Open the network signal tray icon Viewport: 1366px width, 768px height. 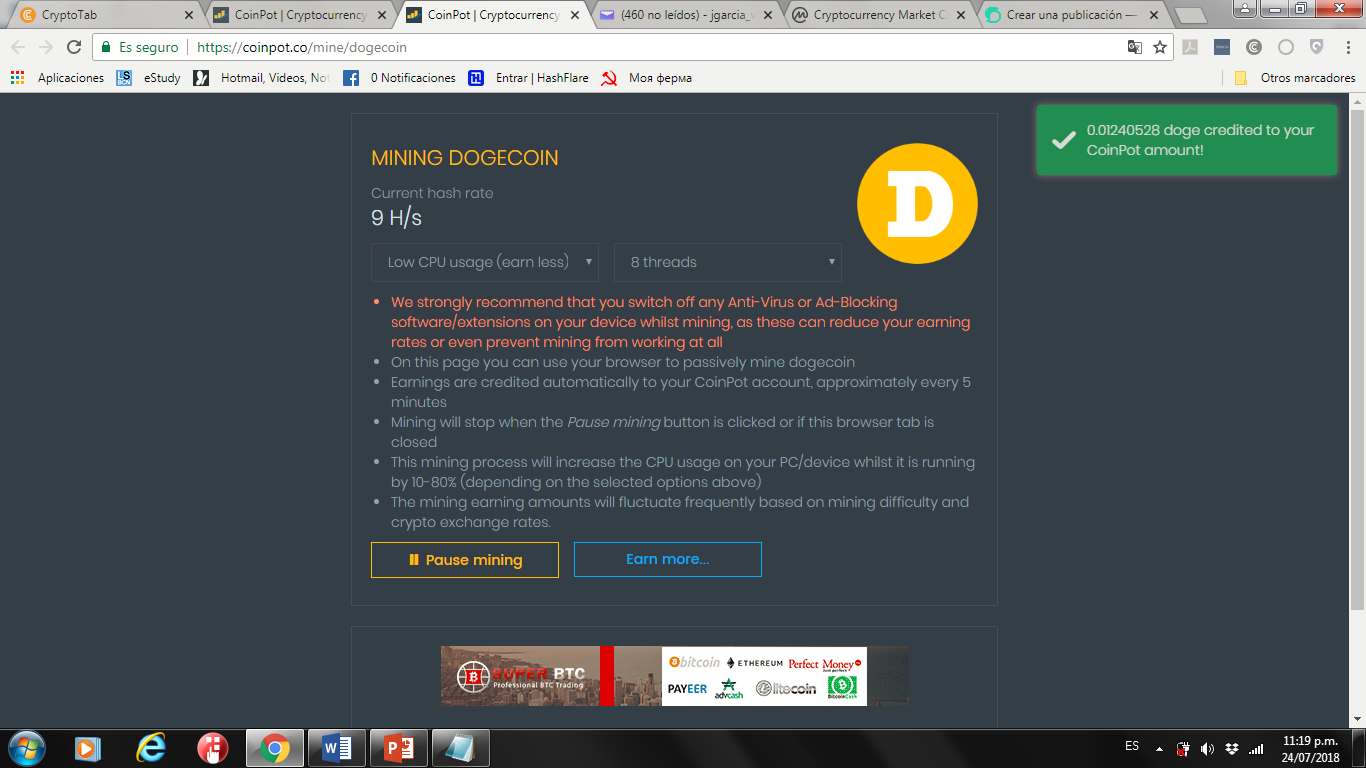pyautogui.click(x=1256, y=748)
